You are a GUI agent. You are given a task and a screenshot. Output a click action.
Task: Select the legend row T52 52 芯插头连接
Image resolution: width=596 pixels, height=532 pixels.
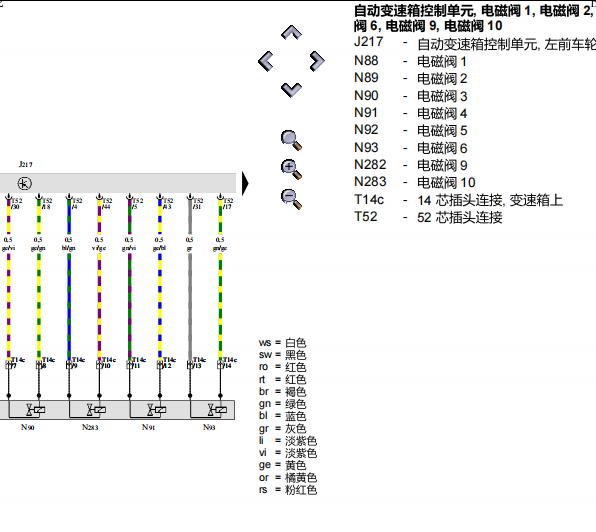point(428,217)
